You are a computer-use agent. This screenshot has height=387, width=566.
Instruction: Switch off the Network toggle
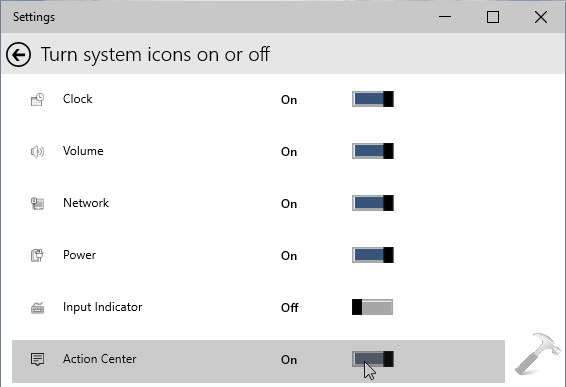pyautogui.click(x=373, y=203)
